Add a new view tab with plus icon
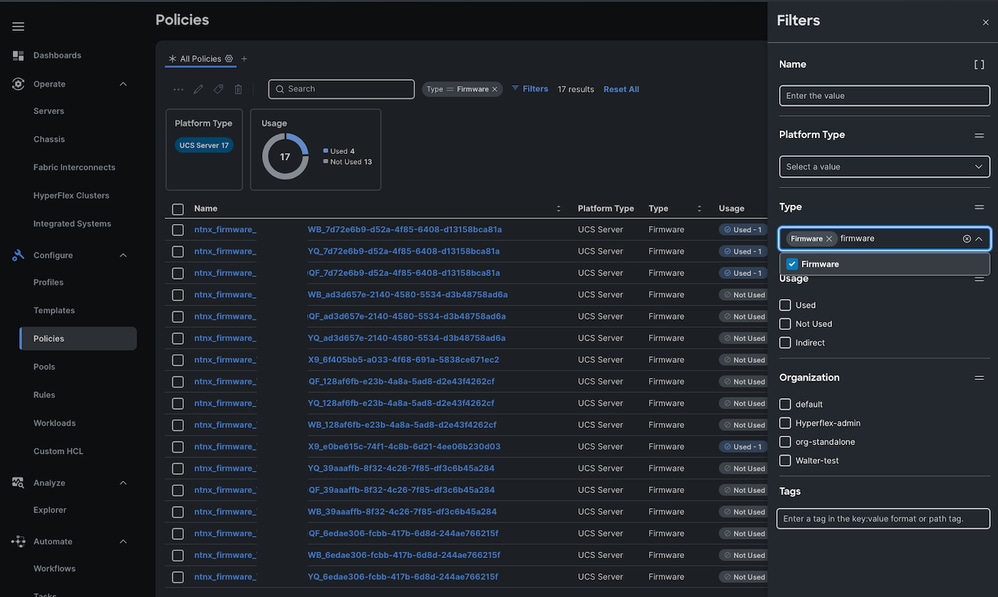The image size is (998, 597). point(244,59)
